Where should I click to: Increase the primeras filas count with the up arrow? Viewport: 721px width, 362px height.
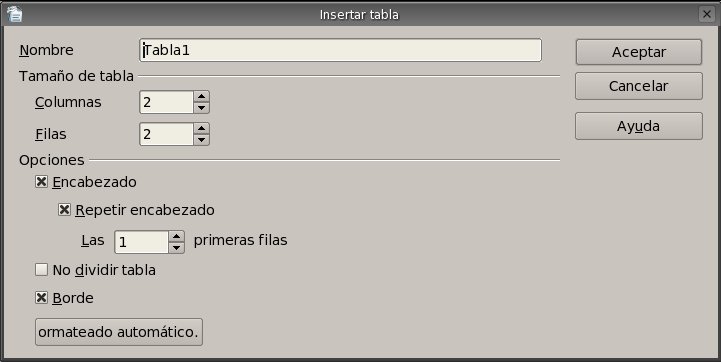click(177, 236)
